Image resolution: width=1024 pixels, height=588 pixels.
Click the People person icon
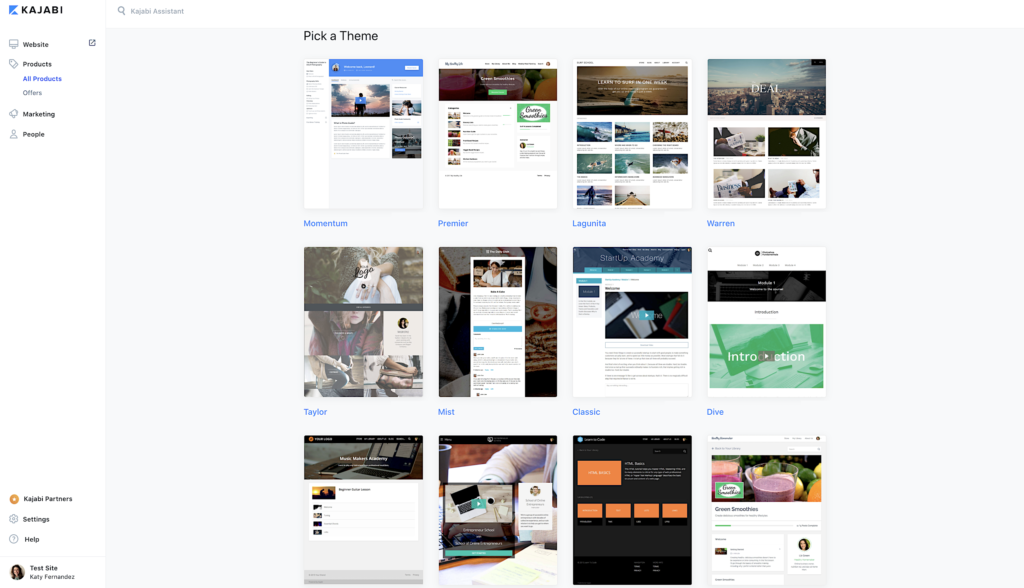click(14, 134)
